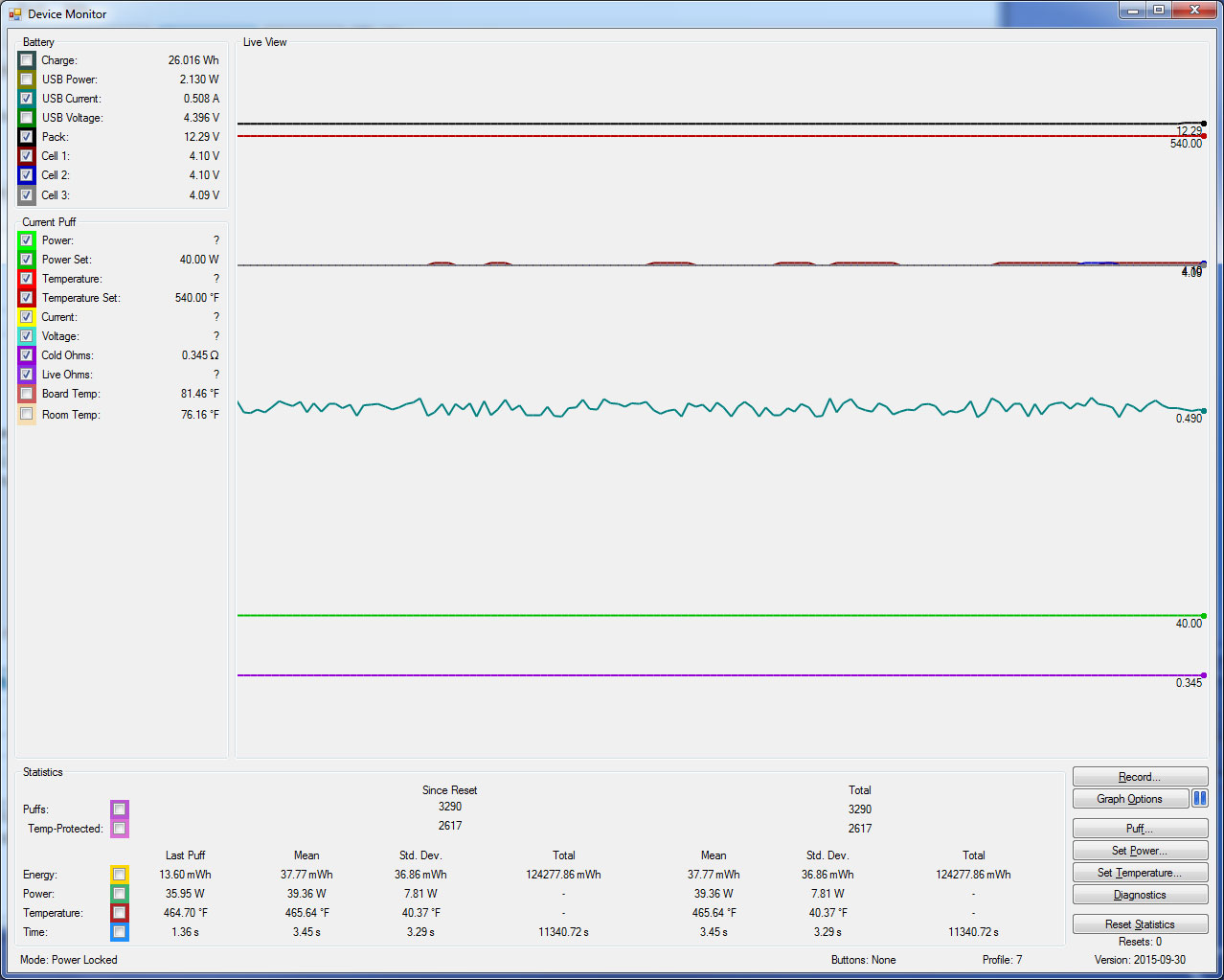
Task: Open Graph Options
Action: pyautogui.click(x=1129, y=799)
